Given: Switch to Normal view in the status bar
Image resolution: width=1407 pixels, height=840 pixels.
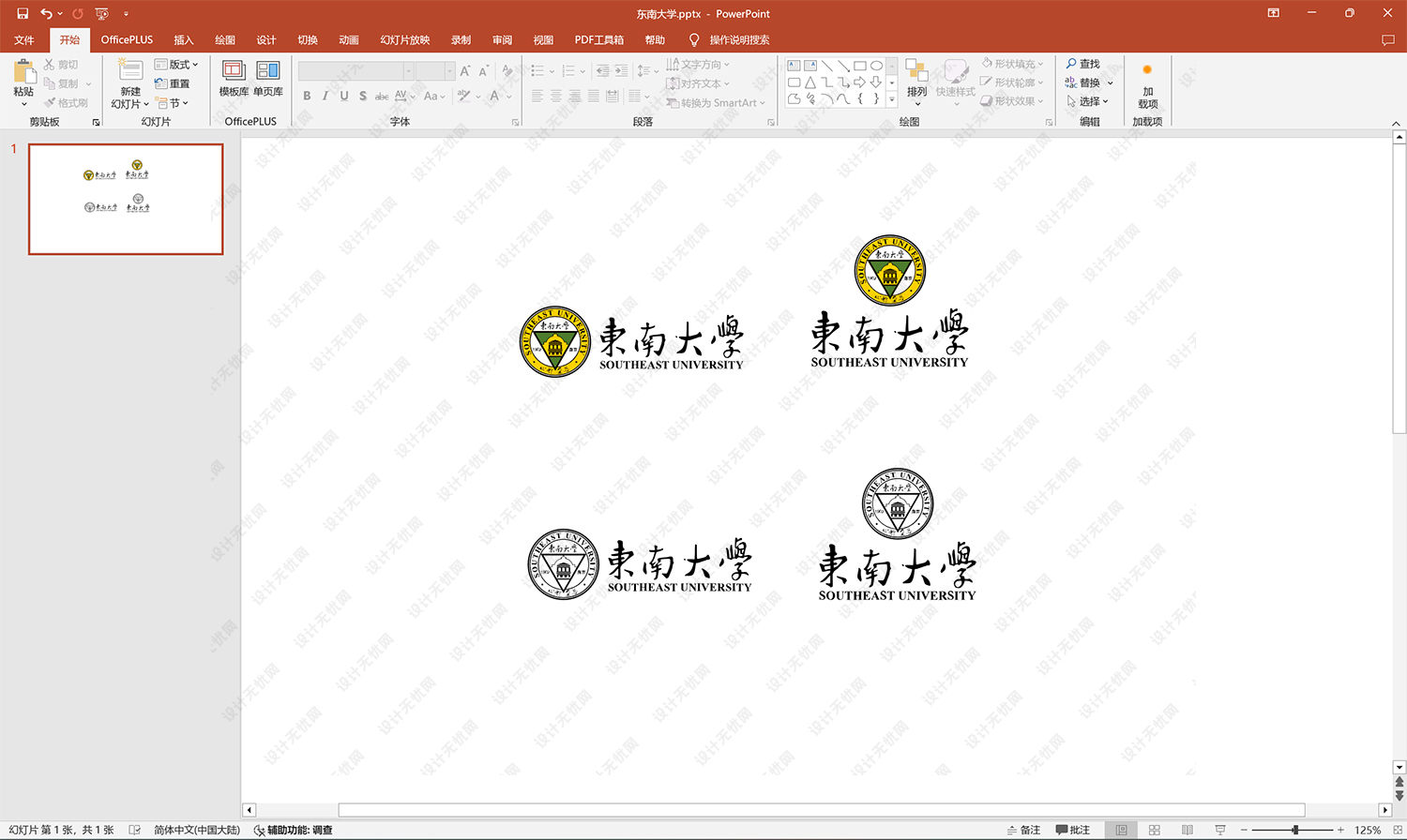Looking at the screenshot, I should point(1121,830).
